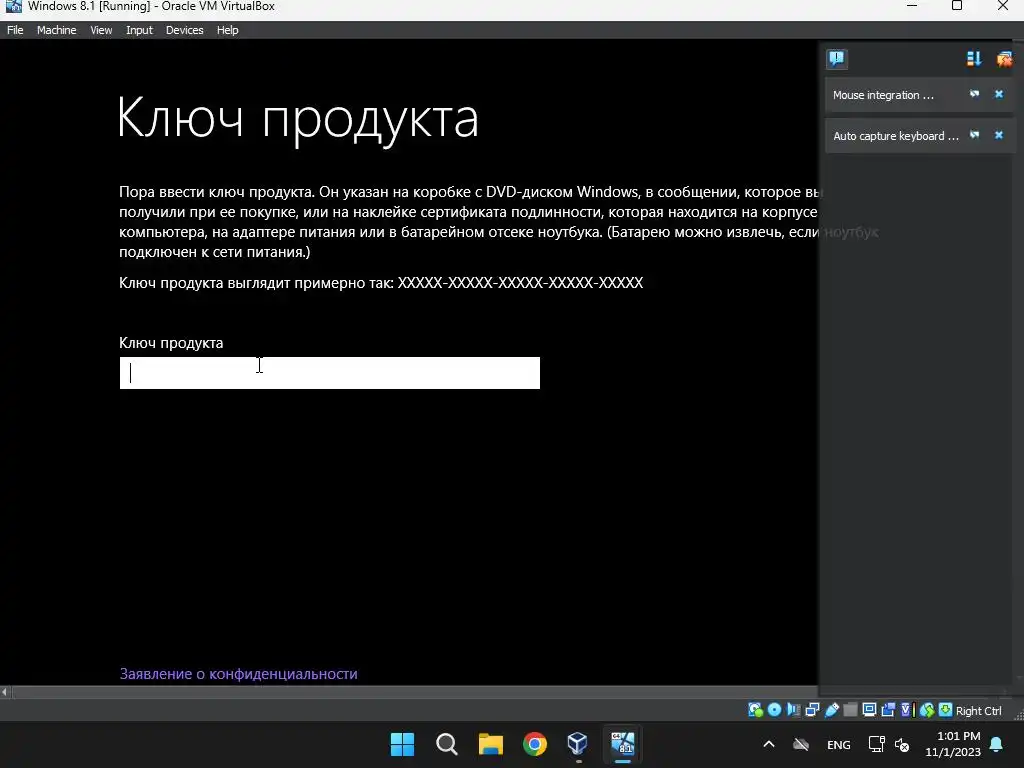Click the product key input field
This screenshot has width=1024, height=768.
330,373
